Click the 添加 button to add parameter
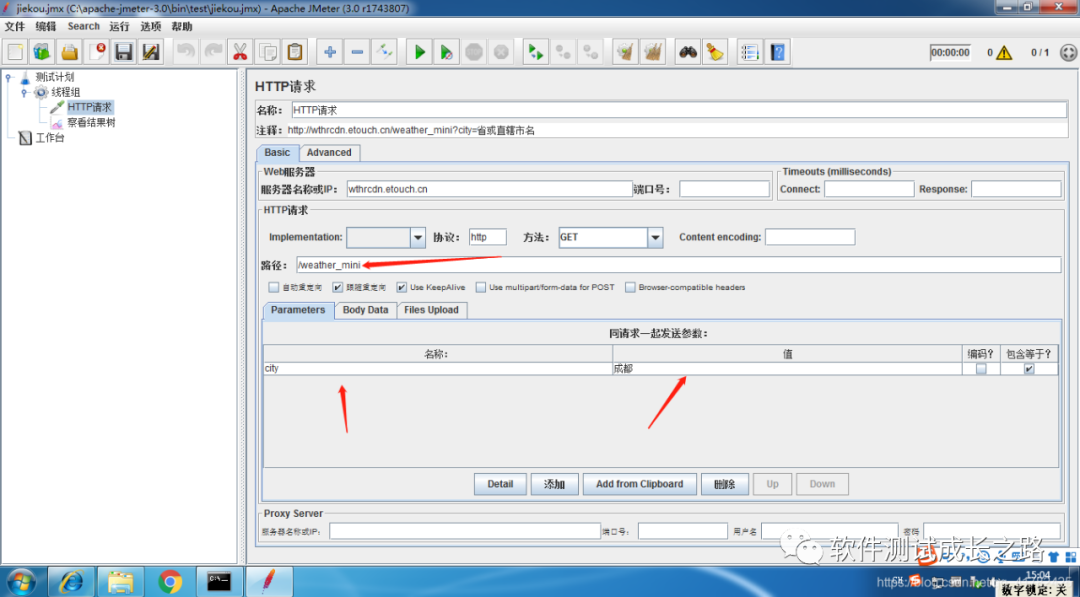This screenshot has width=1080, height=597. pos(554,484)
